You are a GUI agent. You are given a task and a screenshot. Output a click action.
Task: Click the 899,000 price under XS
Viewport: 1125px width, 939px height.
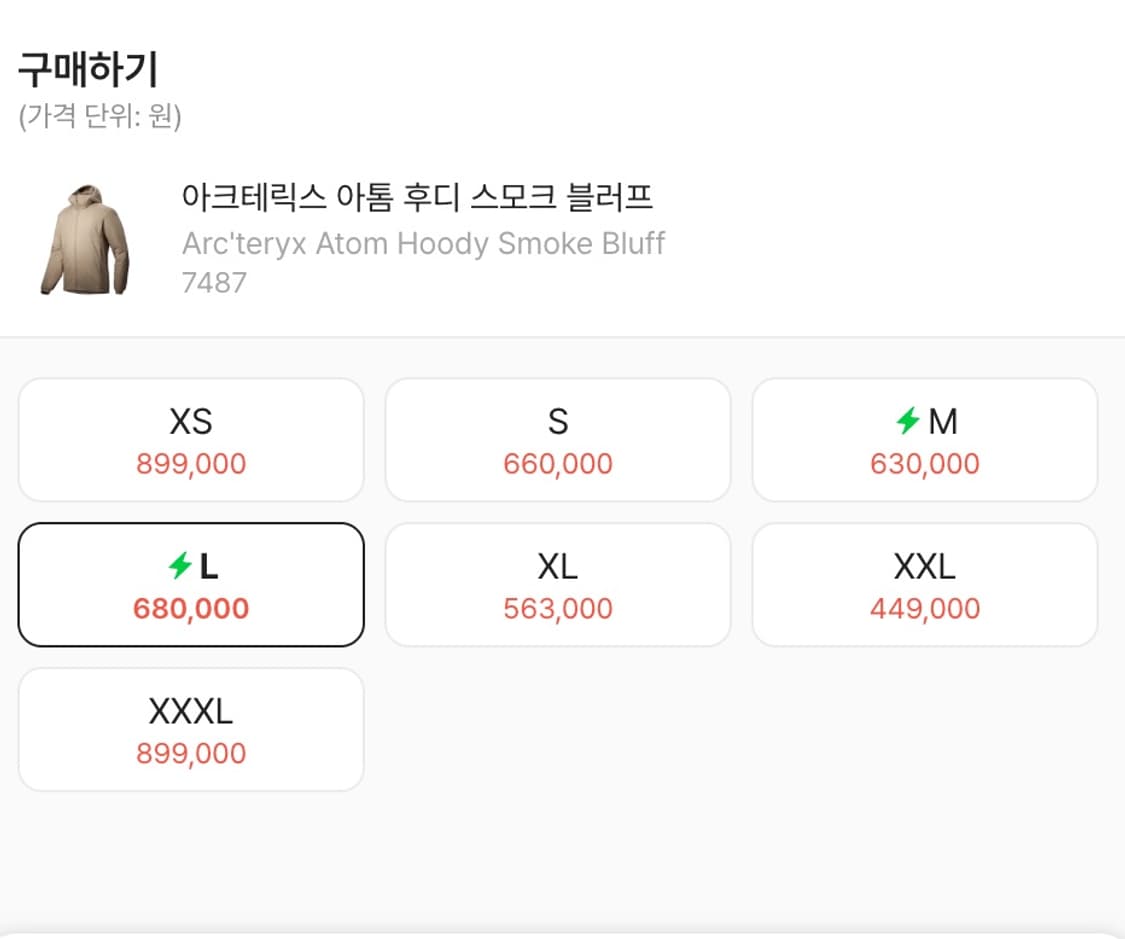(191, 463)
